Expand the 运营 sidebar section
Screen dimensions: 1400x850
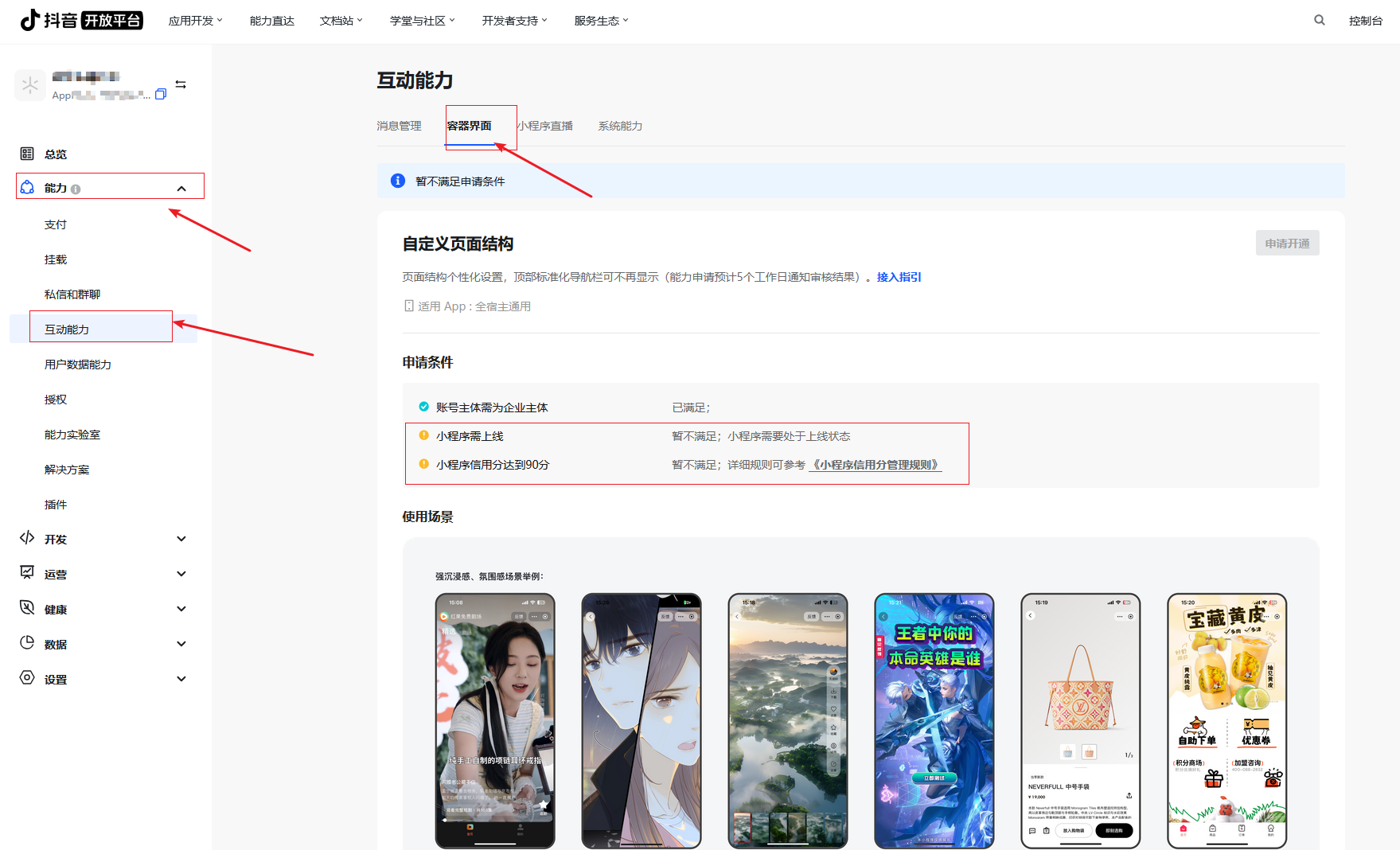point(181,574)
